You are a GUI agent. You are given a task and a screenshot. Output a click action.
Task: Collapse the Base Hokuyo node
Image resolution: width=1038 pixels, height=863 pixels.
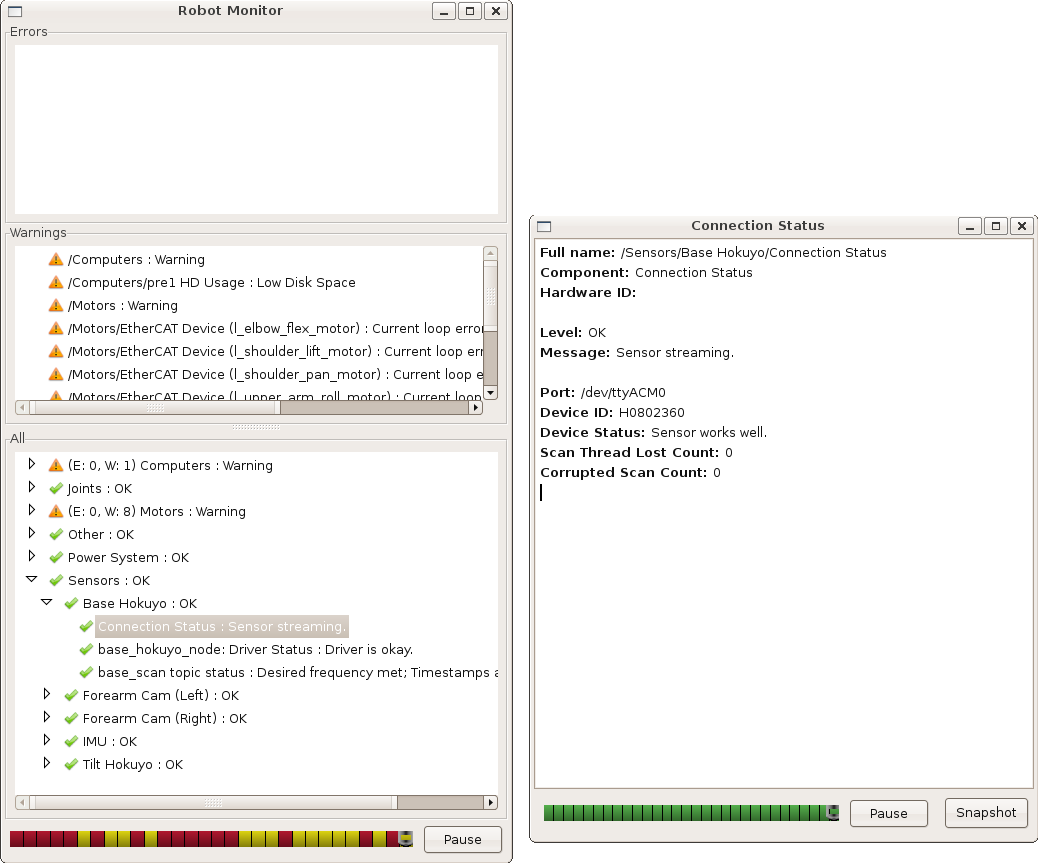(x=46, y=603)
